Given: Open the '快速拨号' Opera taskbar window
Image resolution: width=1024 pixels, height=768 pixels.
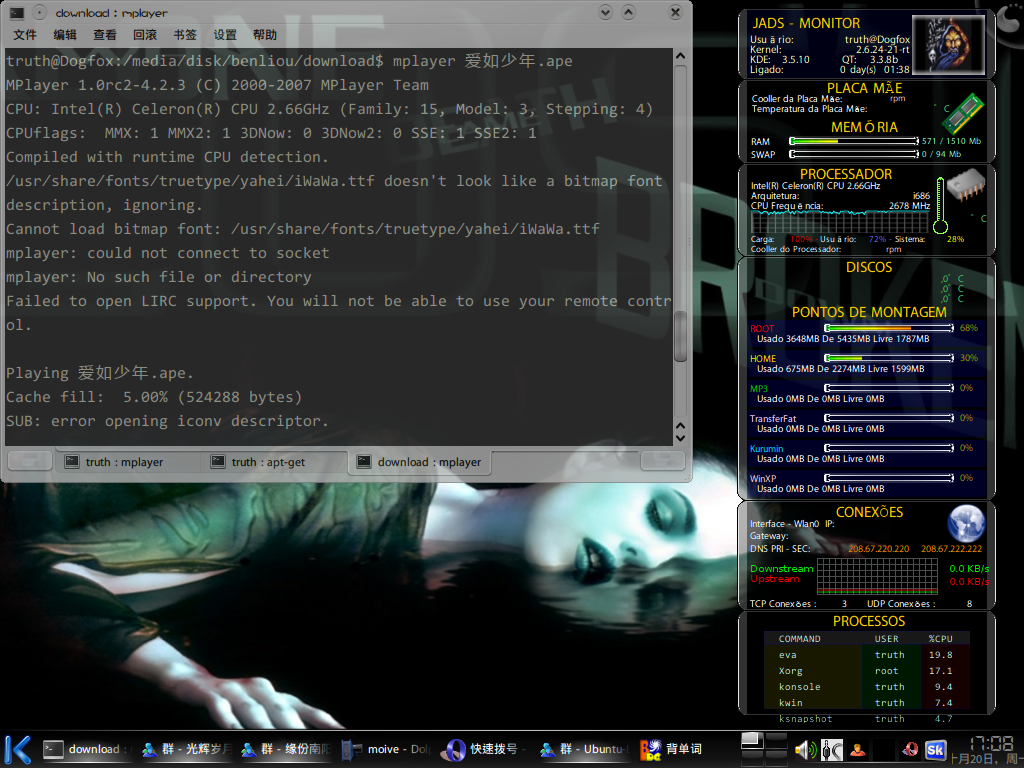Looking at the screenshot, I should [x=484, y=749].
